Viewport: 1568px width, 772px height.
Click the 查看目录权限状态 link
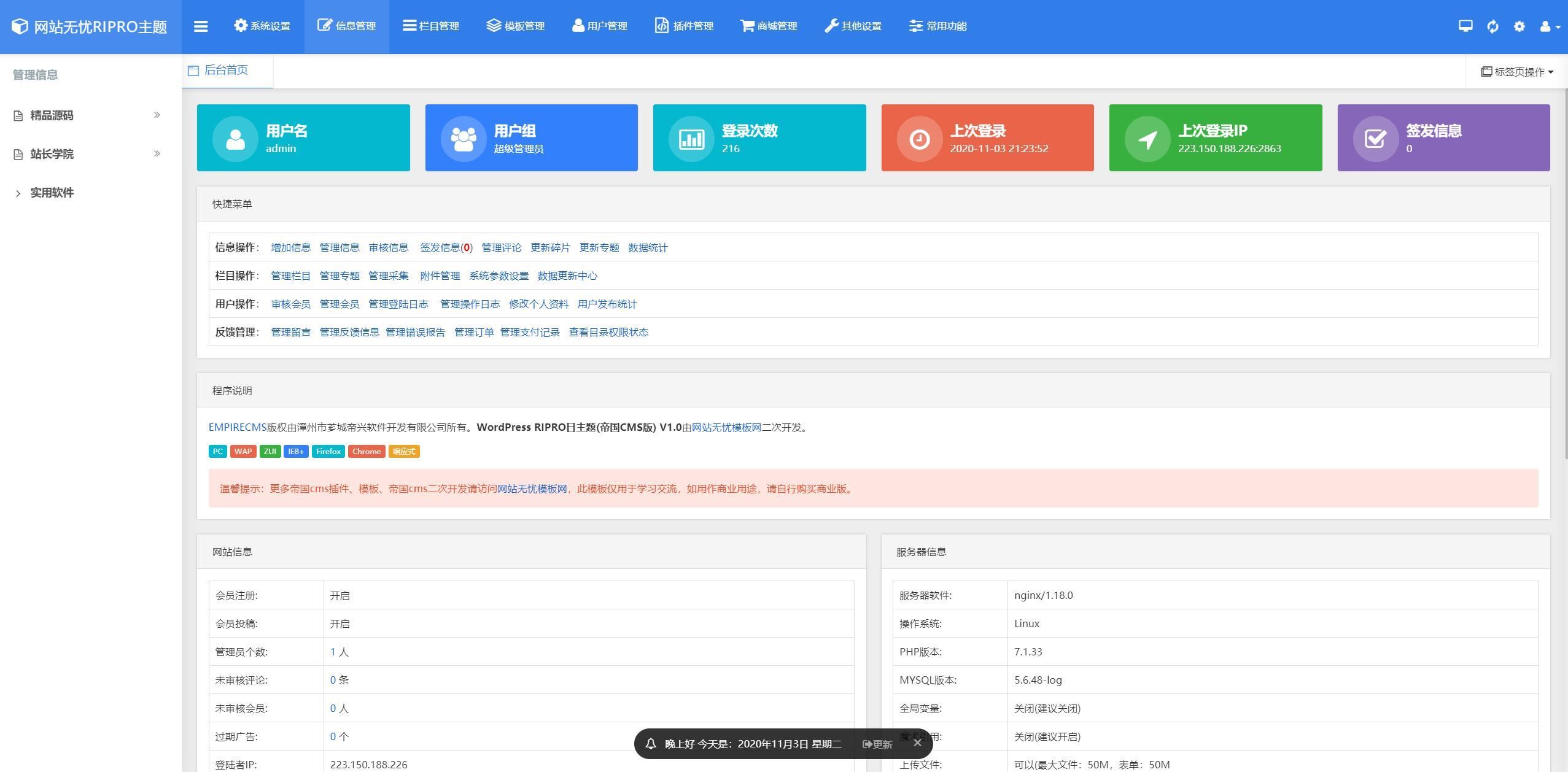pyautogui.click(x=608, y=332)
